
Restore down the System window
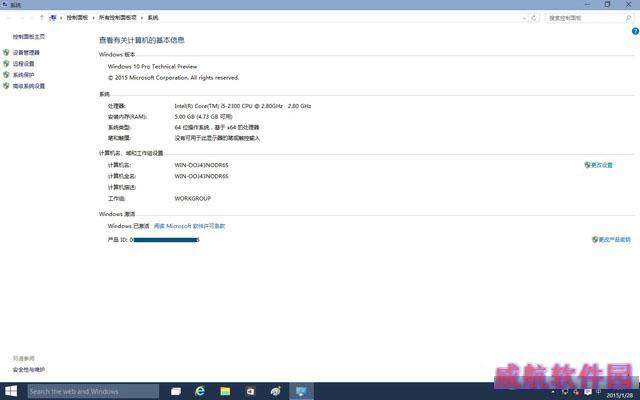point(607,4)
